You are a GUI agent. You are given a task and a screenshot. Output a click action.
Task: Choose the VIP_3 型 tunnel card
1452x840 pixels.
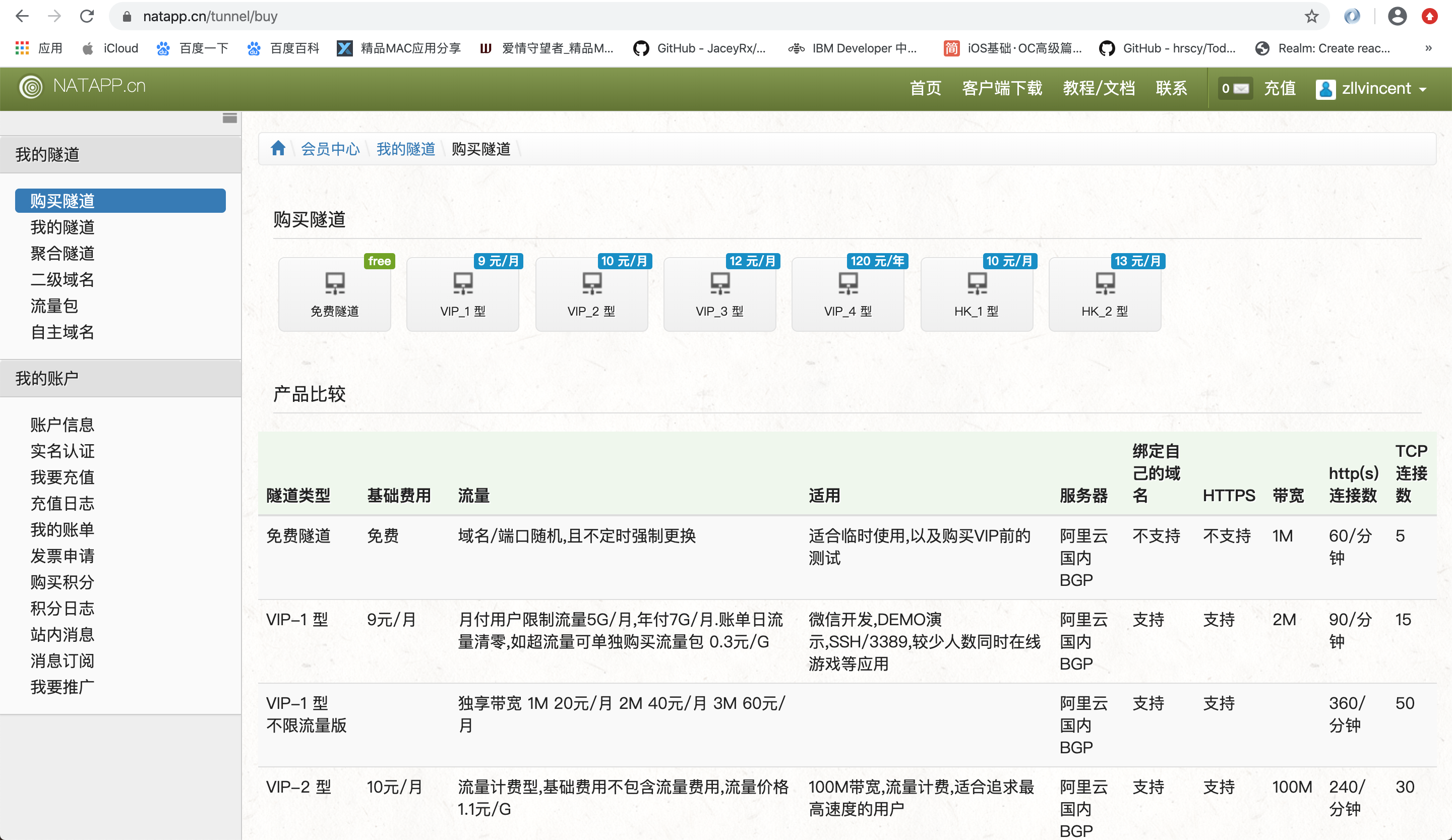click(719, 294)
